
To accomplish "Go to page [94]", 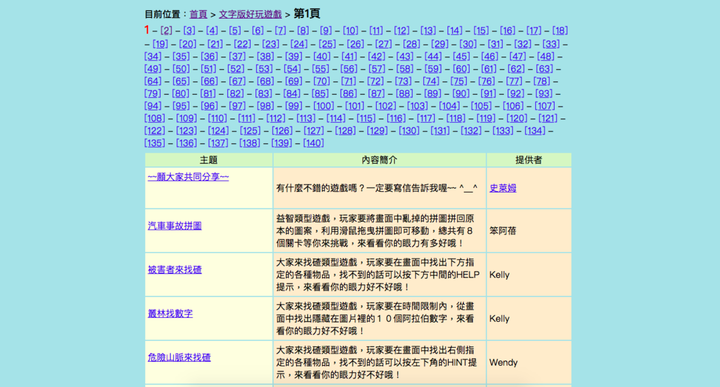I will click(153, 106).
